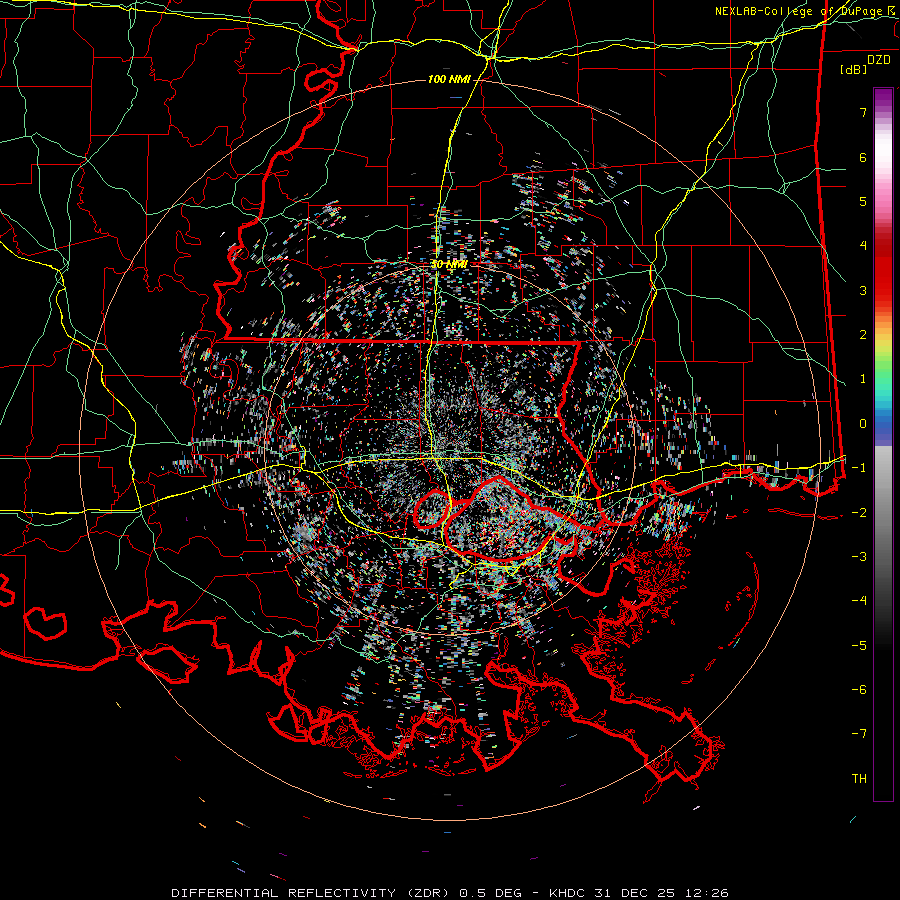Click the TH threshold label on scale
Screen dimensions: 900x900
859,778
